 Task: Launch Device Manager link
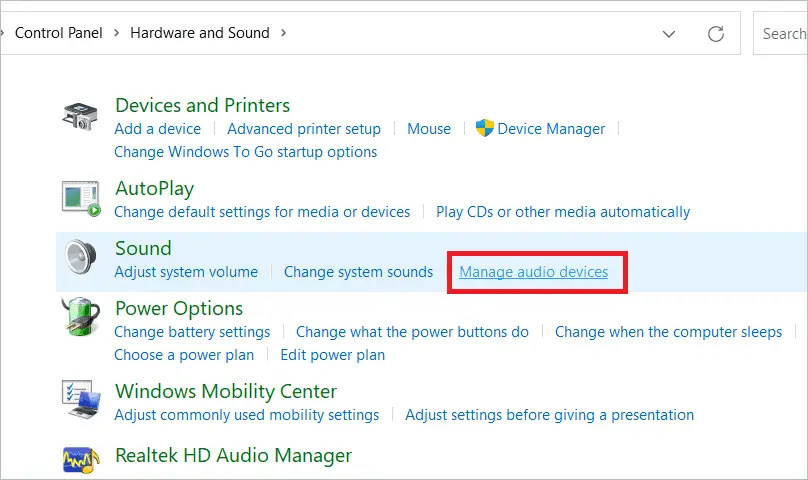(x=551, y=128)
